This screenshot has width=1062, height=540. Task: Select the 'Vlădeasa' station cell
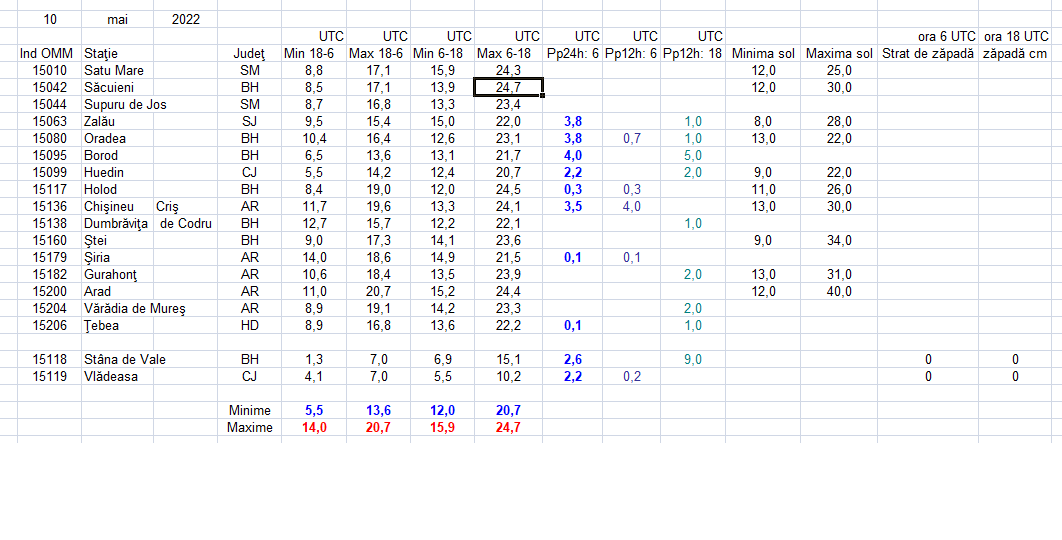pyautogui.click(x=117, y=377)
